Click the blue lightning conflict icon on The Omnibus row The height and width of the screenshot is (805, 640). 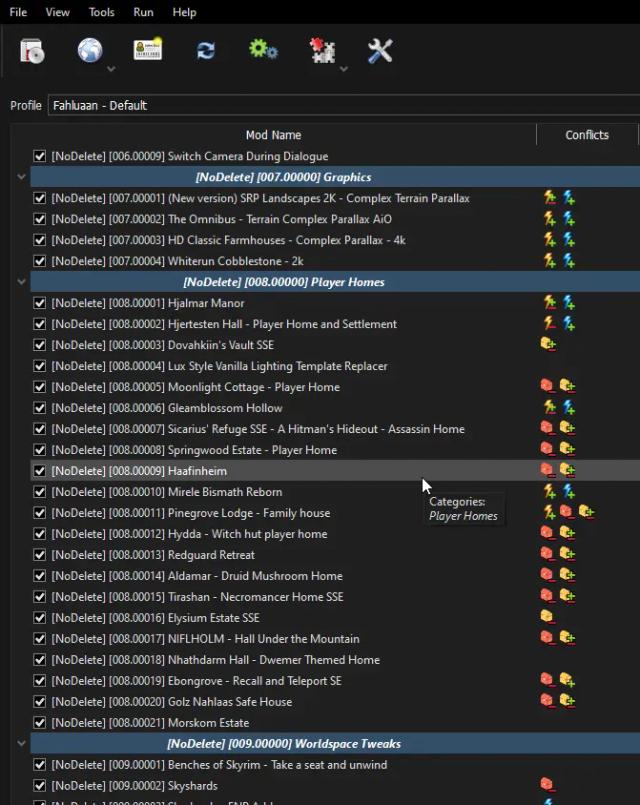coord(569,219)
